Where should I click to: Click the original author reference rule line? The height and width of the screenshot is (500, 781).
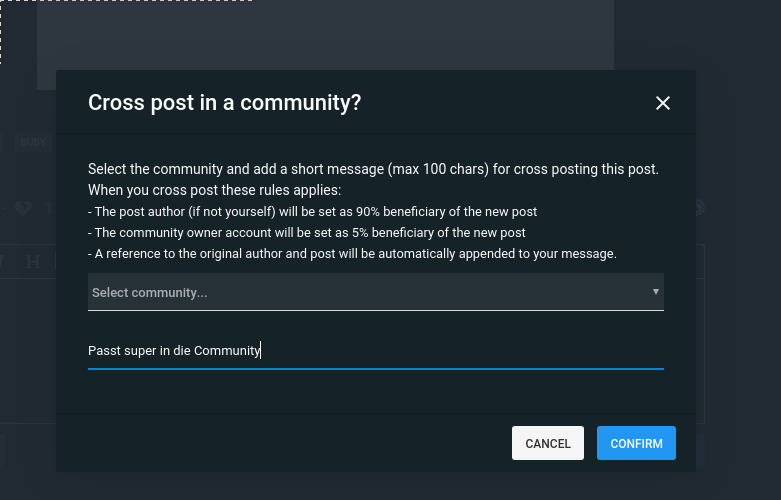(x=352, y=253)
